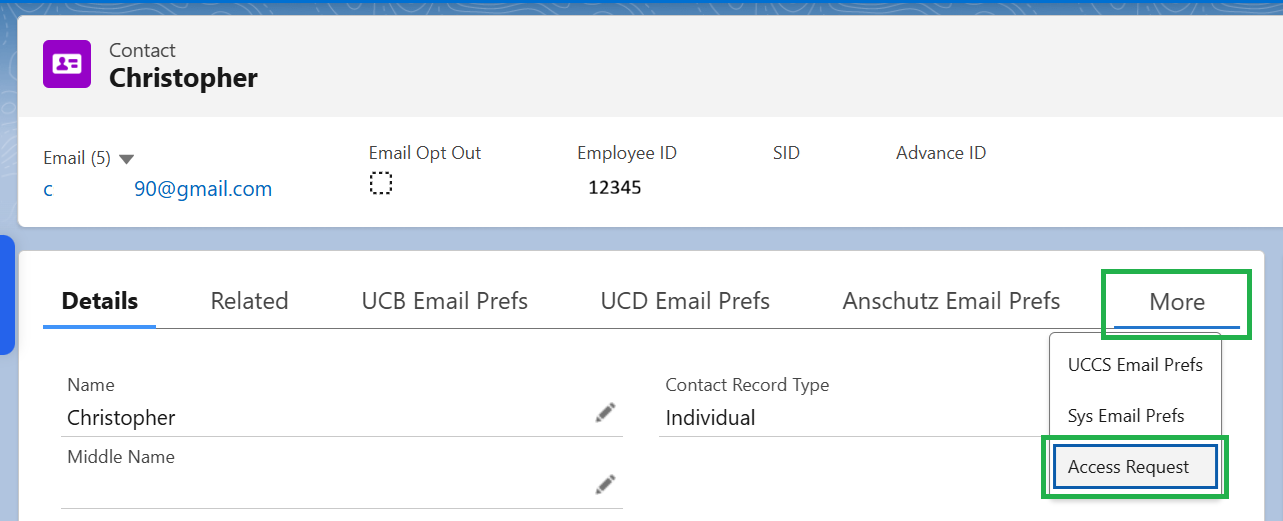Go to the UCD Email Prefs tab

click(x=685, y=301)
